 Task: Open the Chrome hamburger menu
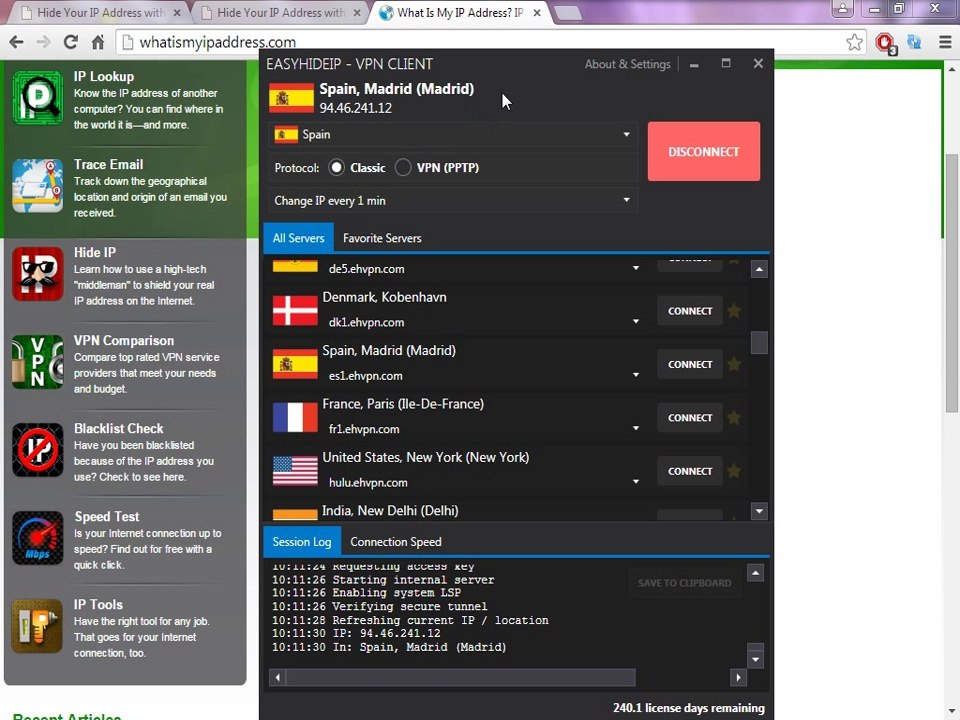[x=945, y=42]
